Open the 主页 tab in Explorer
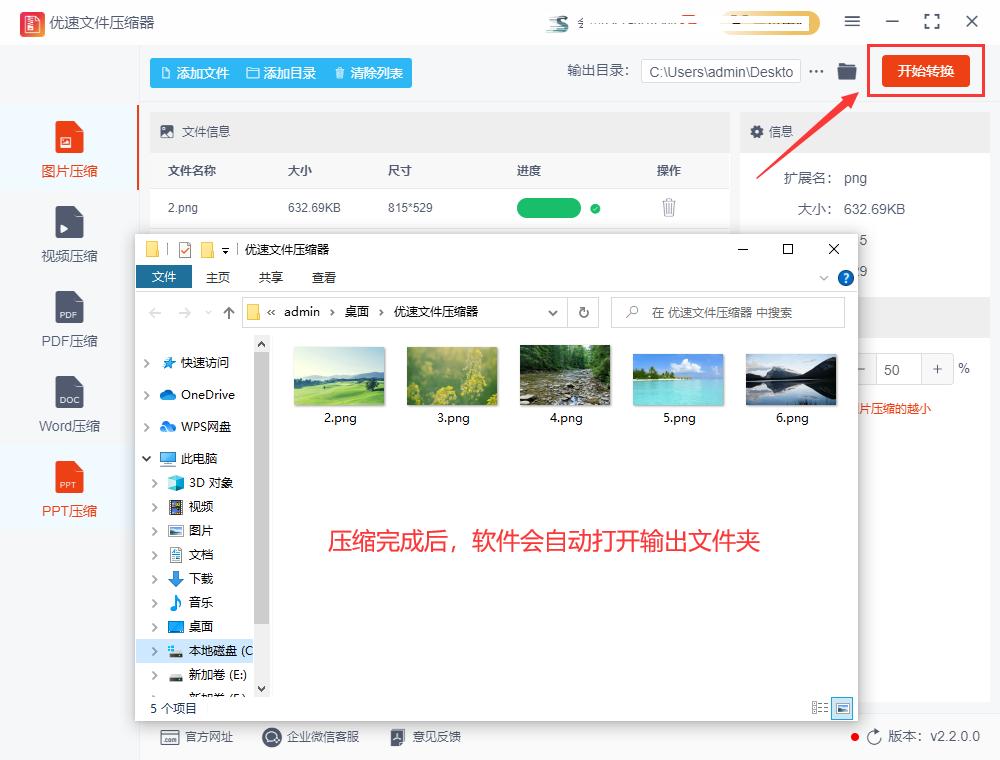This screenshot has height=760, width=1000. [x=218, y=277]
